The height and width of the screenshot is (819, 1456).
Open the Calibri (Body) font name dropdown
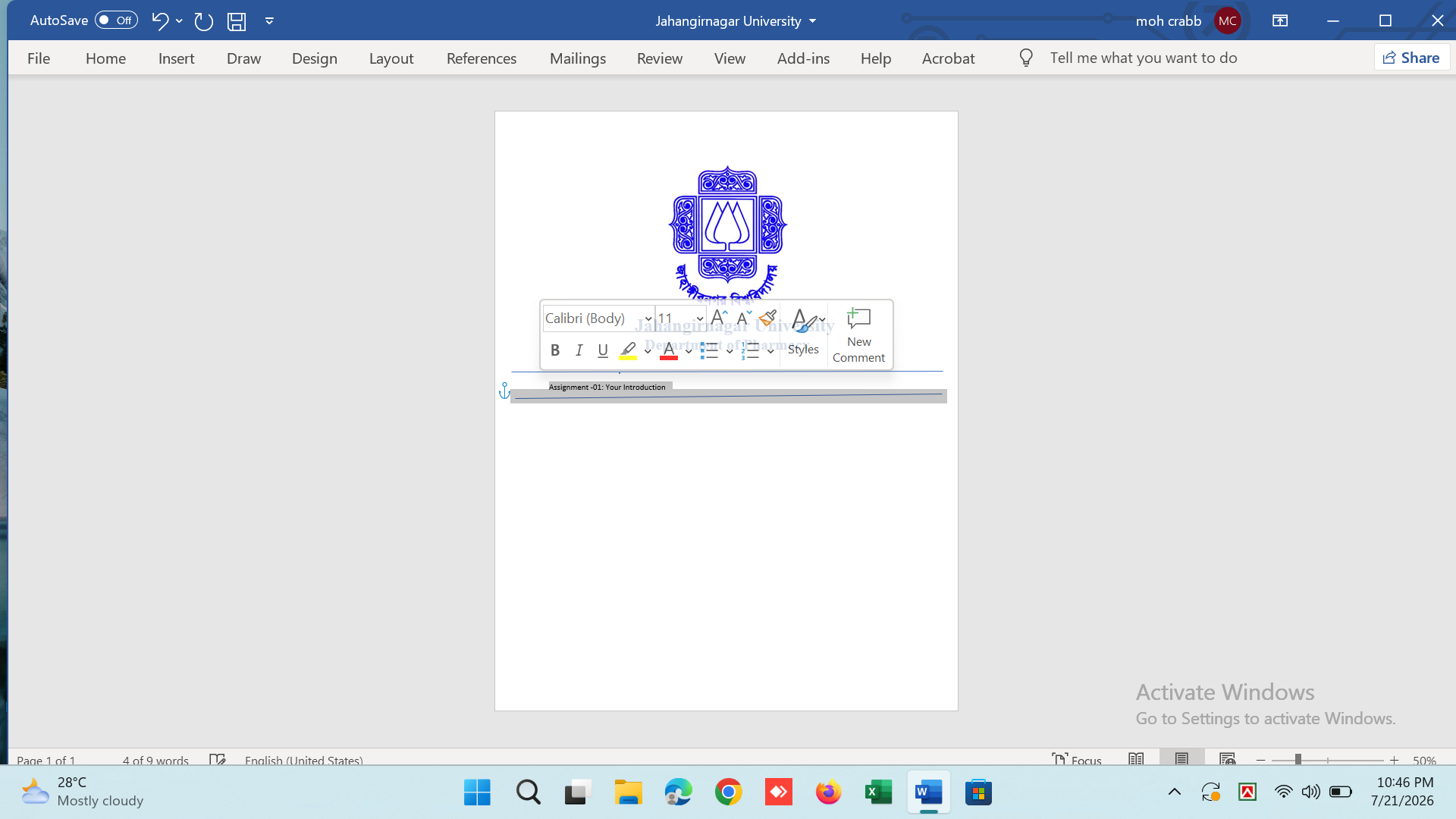pyautogui.click(x=648, y=319)
